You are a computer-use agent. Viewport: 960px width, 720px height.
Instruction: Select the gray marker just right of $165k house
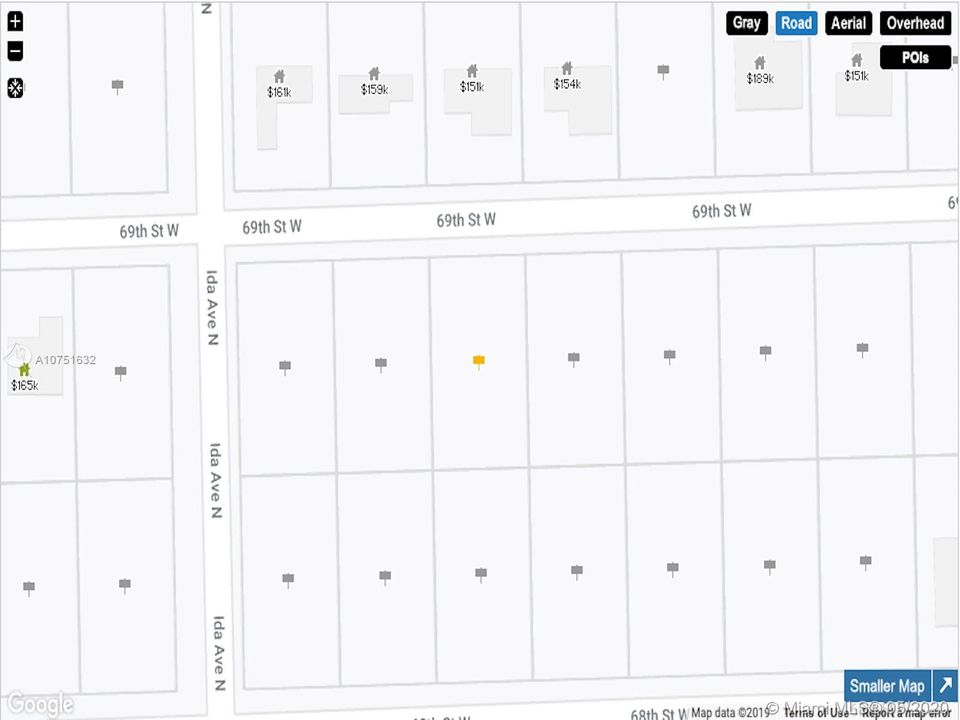tap(121, 373)
